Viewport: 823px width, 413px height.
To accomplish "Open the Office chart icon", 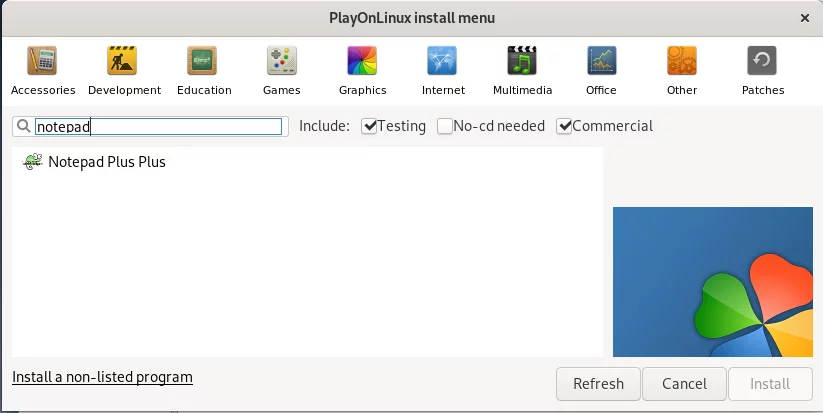I will [x=602, y=60].
